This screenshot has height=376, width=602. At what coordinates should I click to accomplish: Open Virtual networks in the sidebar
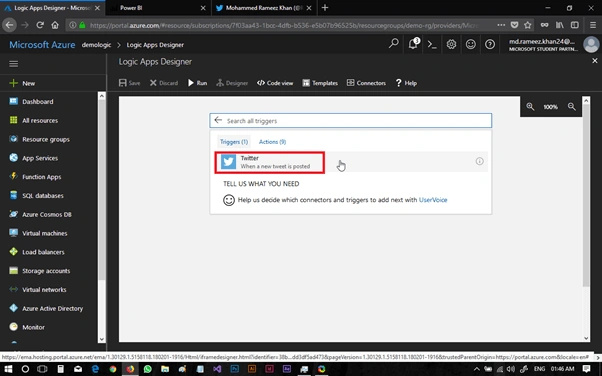click(38, 290)
